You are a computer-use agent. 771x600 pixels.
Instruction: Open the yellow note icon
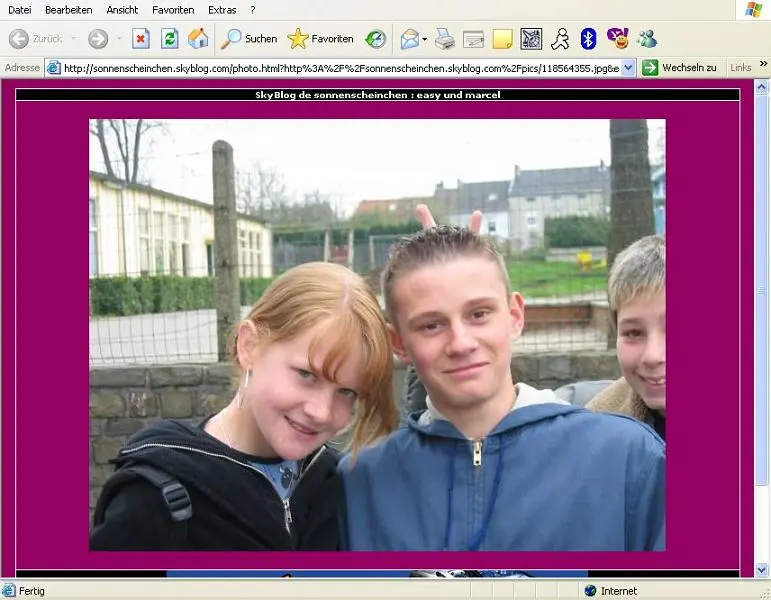(503, 39)
